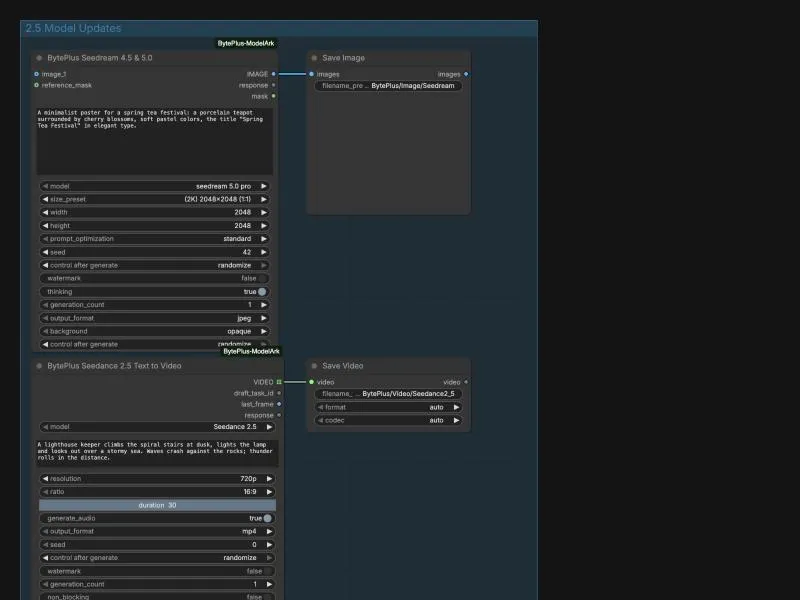This screenshot has width=800, height=600.
Task: Increase the Seedance seed 0 value
Action: point(269,544)
